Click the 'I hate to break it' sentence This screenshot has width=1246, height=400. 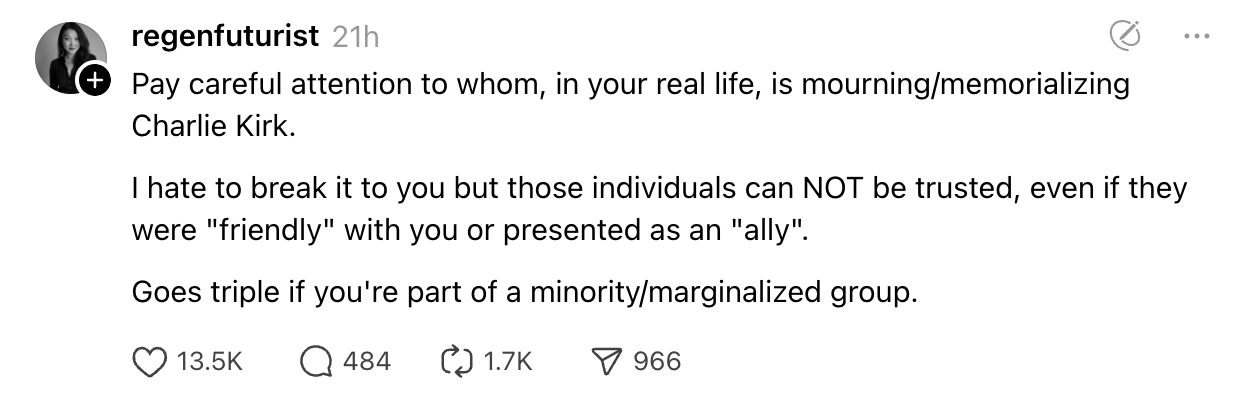click(x=659, y=188)
